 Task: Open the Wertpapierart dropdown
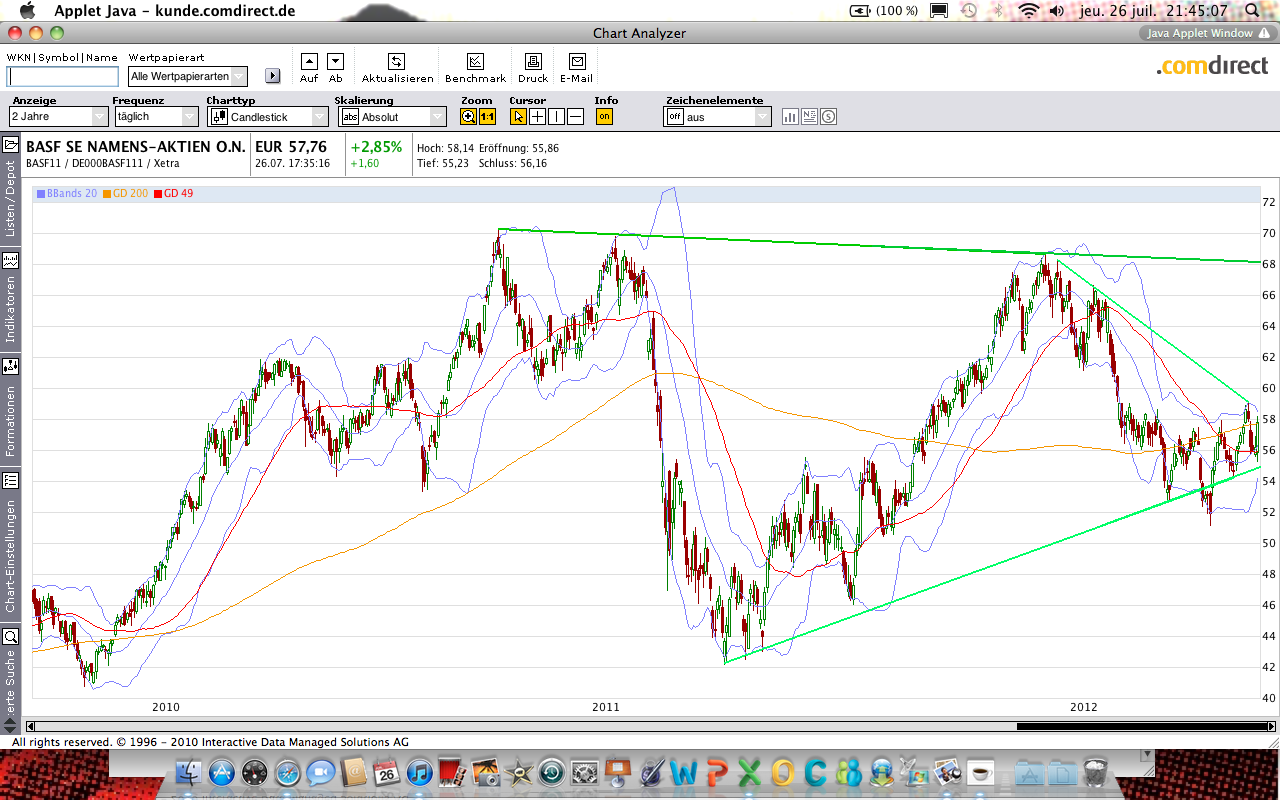[x=188, y=76]
